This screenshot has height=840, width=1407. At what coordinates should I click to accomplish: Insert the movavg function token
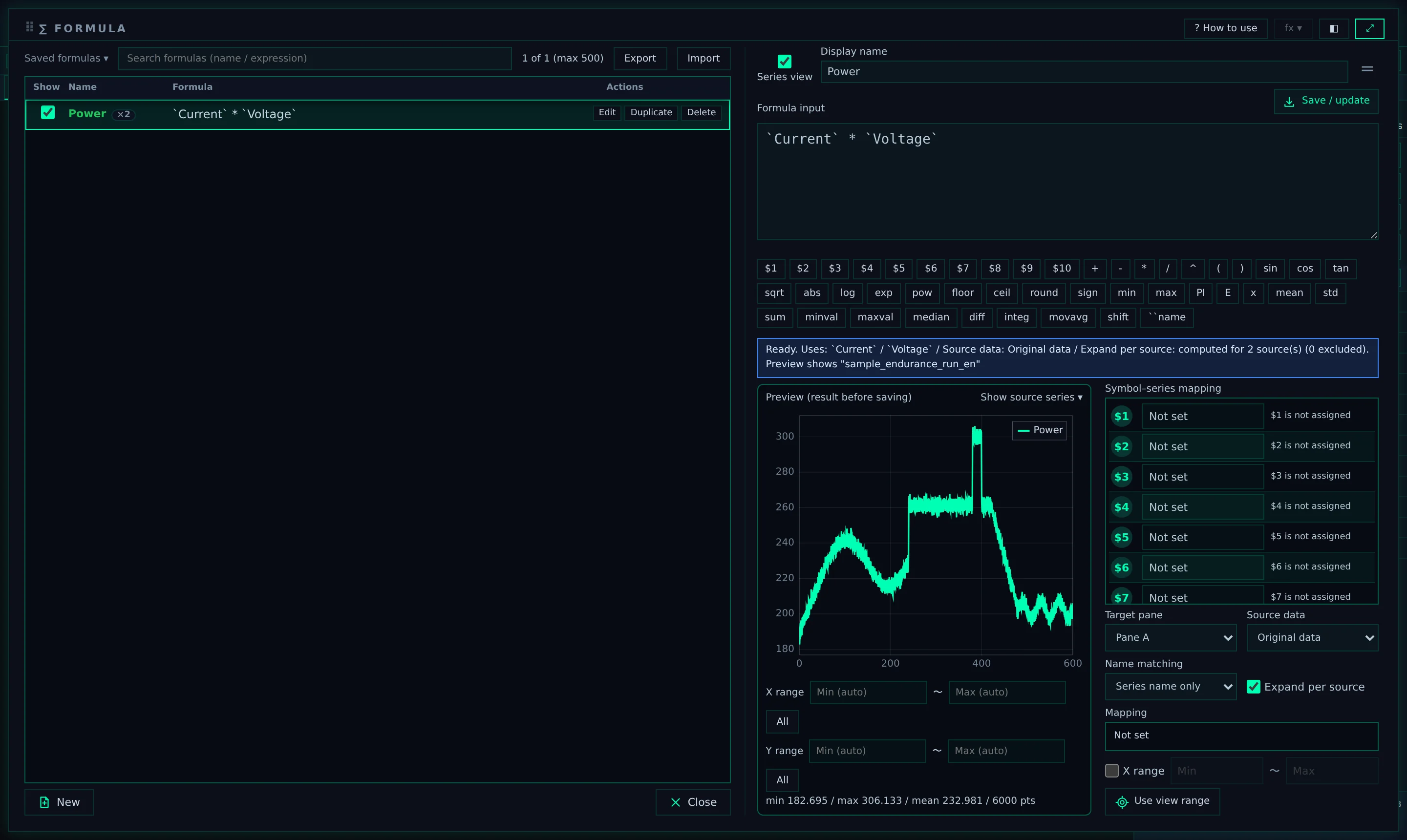pyautogui.click(x=1068, y=317)
